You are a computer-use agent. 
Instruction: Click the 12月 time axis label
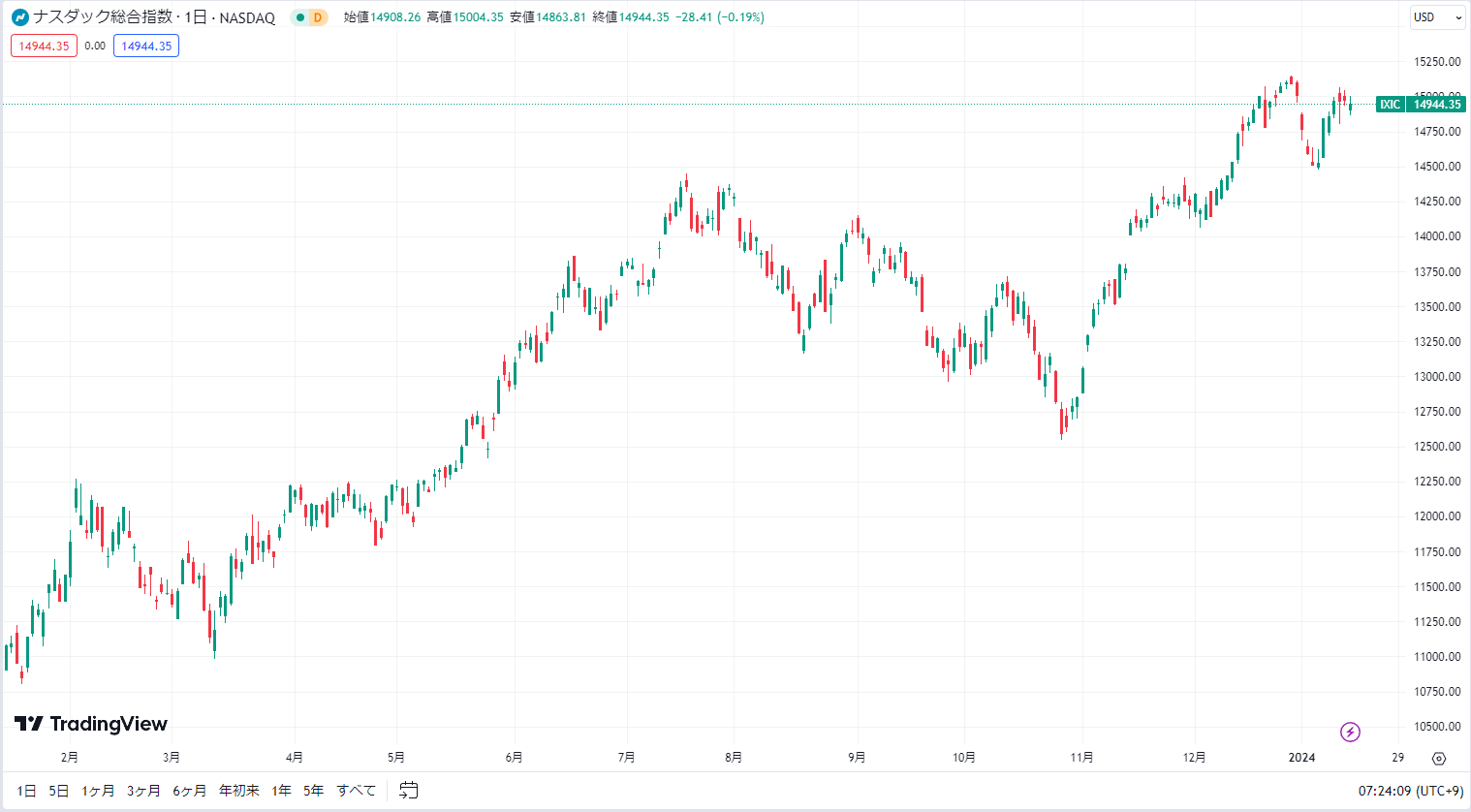tap(1195, 758)
